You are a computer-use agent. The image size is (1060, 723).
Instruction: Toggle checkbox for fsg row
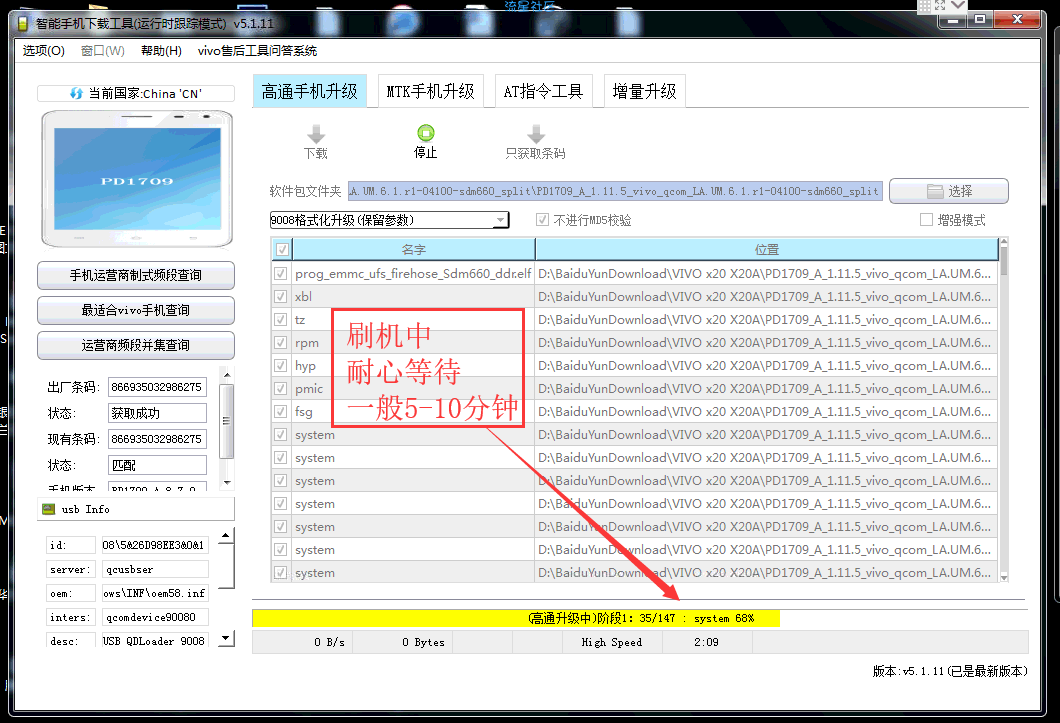[x=281, y=412]
